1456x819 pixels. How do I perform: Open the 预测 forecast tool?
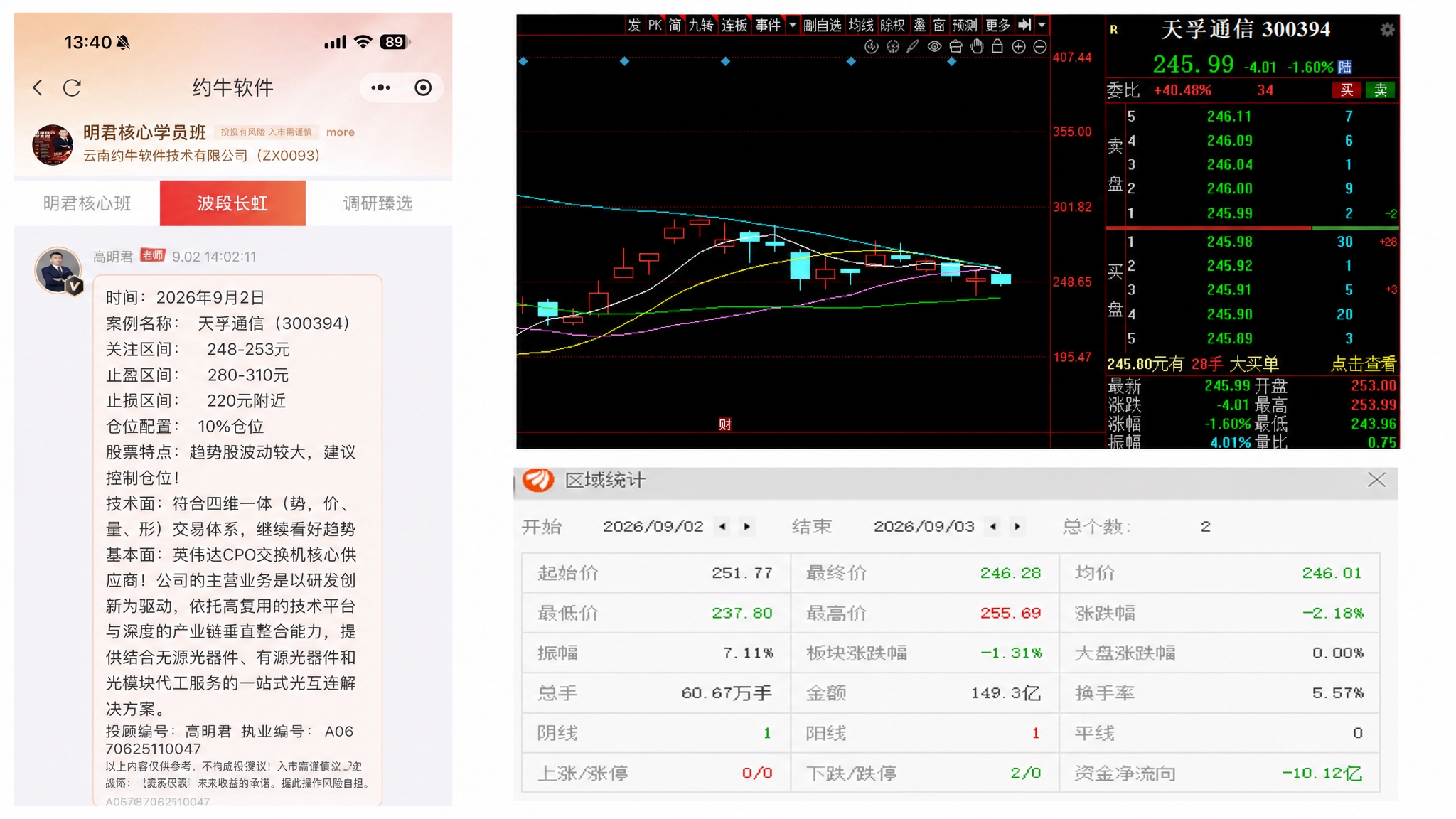point(965,26)
